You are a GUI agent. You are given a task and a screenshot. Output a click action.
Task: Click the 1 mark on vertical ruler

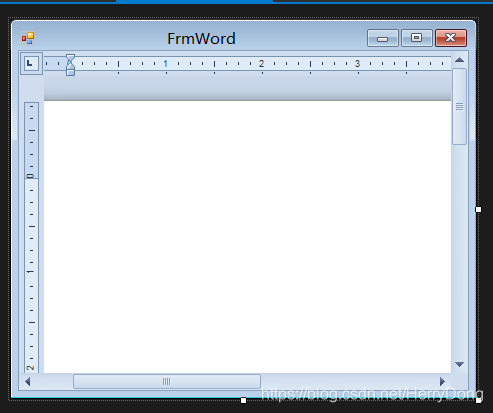(x=30, y=272)
